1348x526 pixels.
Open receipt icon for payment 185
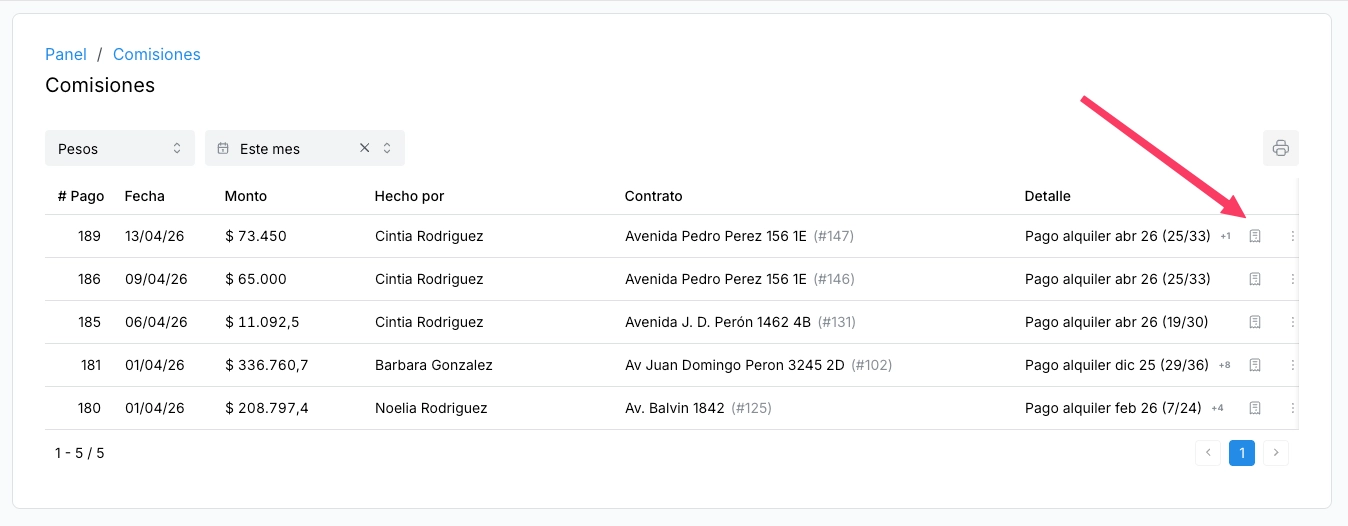1255,322
